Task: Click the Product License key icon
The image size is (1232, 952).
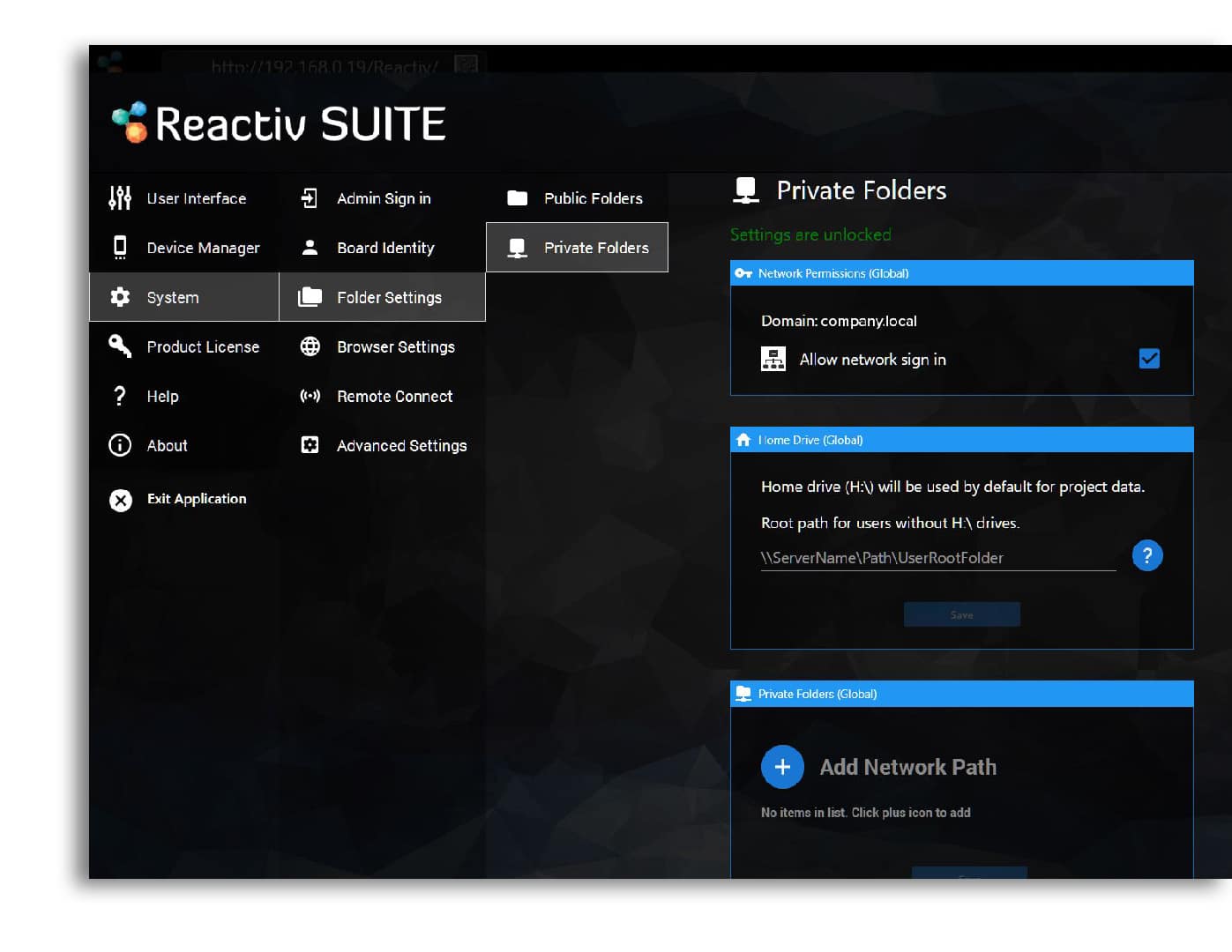Action: 120,346
